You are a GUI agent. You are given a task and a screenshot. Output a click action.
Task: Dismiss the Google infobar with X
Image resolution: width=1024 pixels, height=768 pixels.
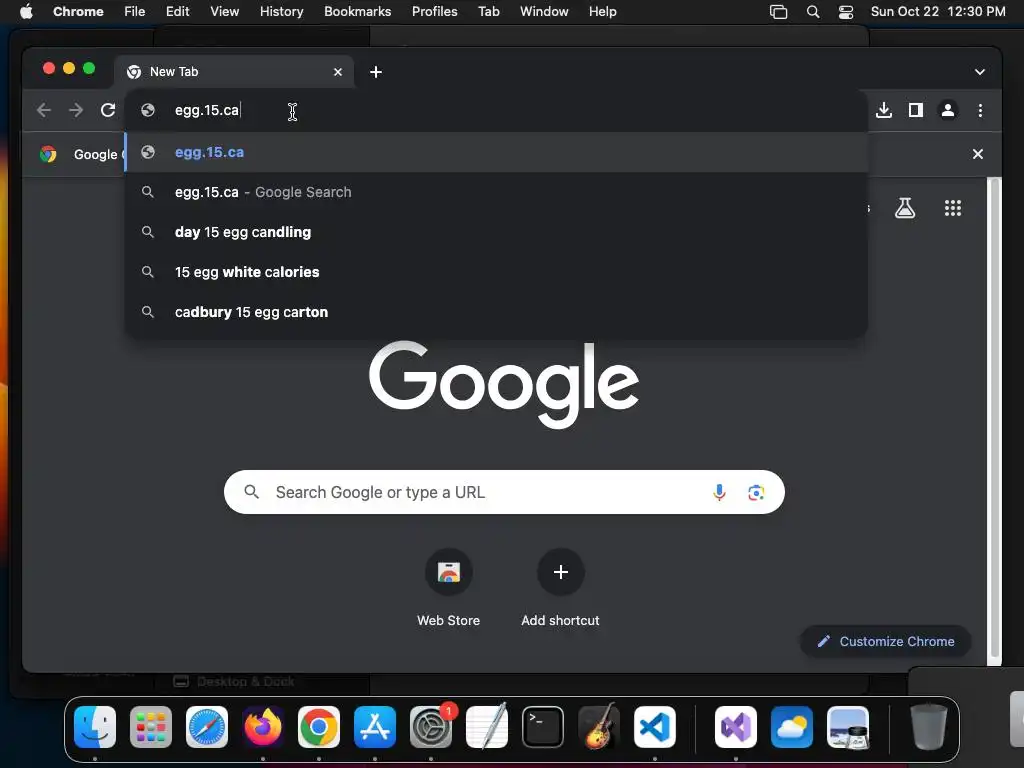pyautogui.click(x=978, y=154)
